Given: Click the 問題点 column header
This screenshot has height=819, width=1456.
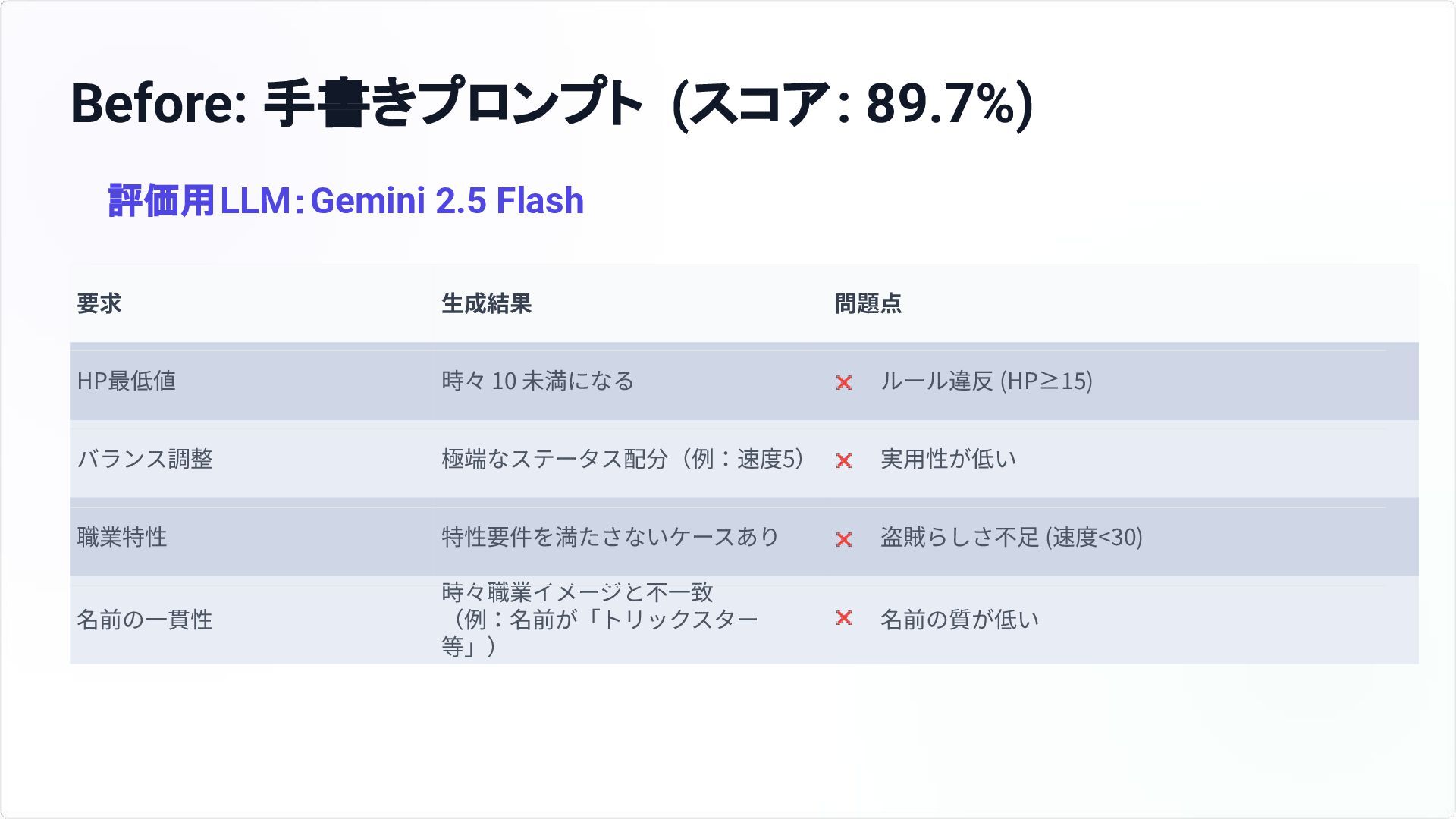Looking at the screenshot, I should click(868, 304).
